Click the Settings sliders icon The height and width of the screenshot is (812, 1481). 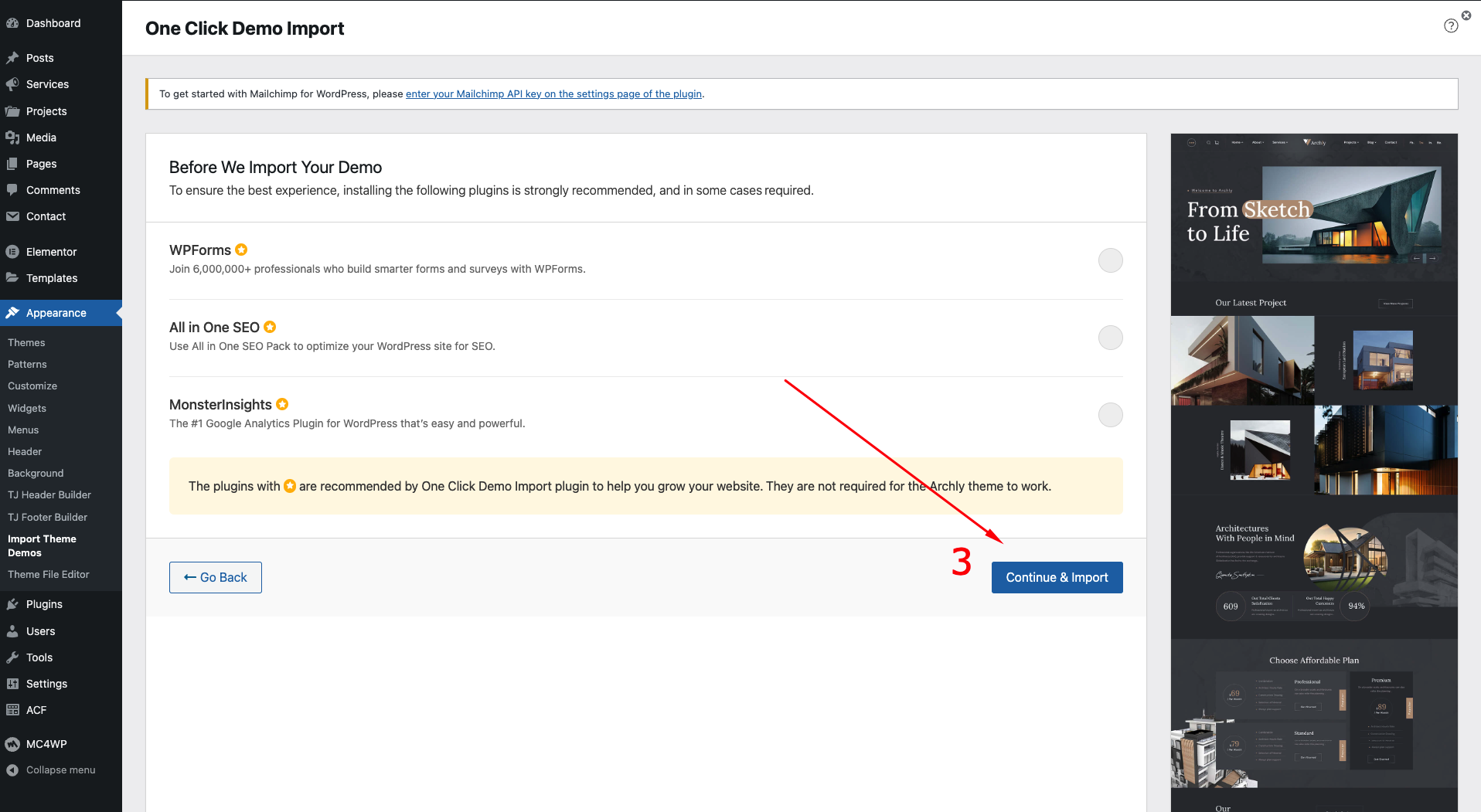(12, 684)
